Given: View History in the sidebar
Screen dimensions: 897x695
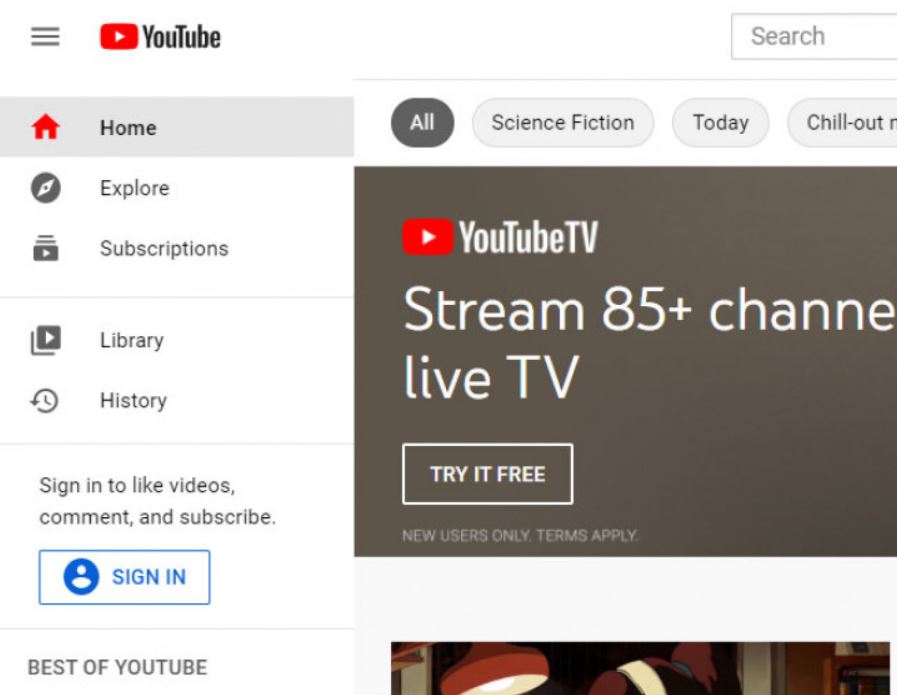Looking at the screenshot, I should point(177,400).
